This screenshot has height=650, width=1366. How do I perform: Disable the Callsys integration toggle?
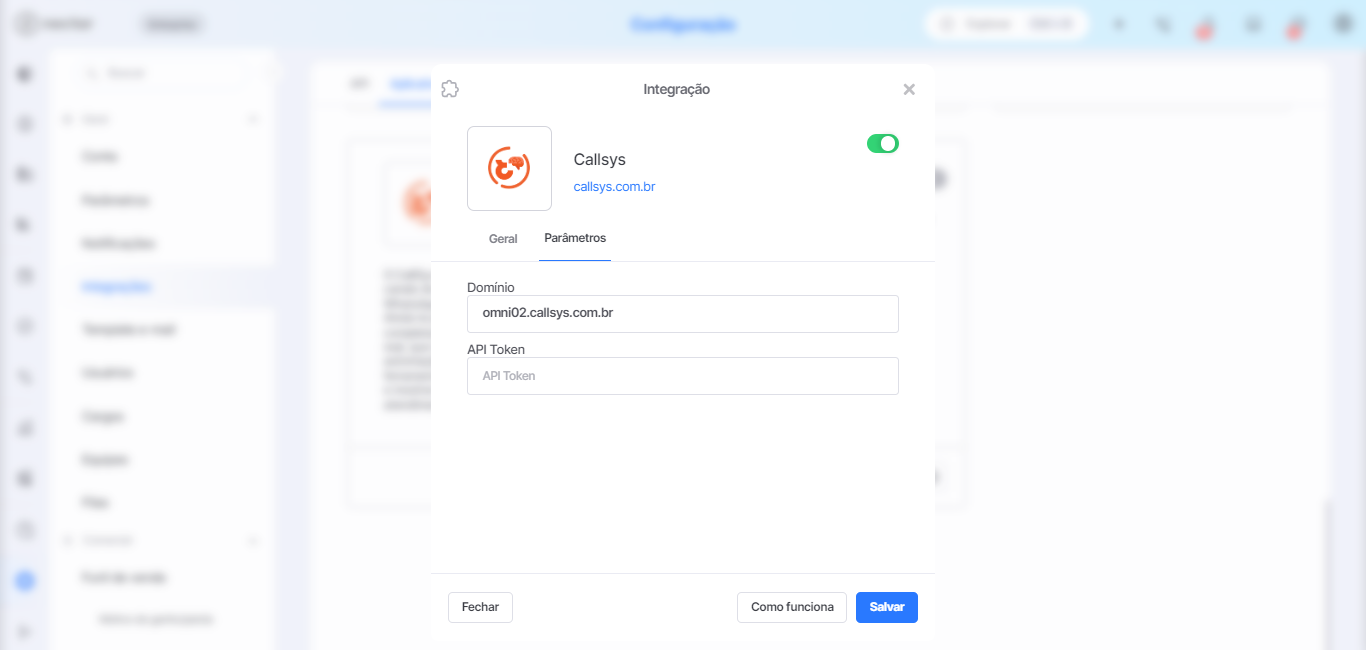pyautogui.click(x=883, y=144)
